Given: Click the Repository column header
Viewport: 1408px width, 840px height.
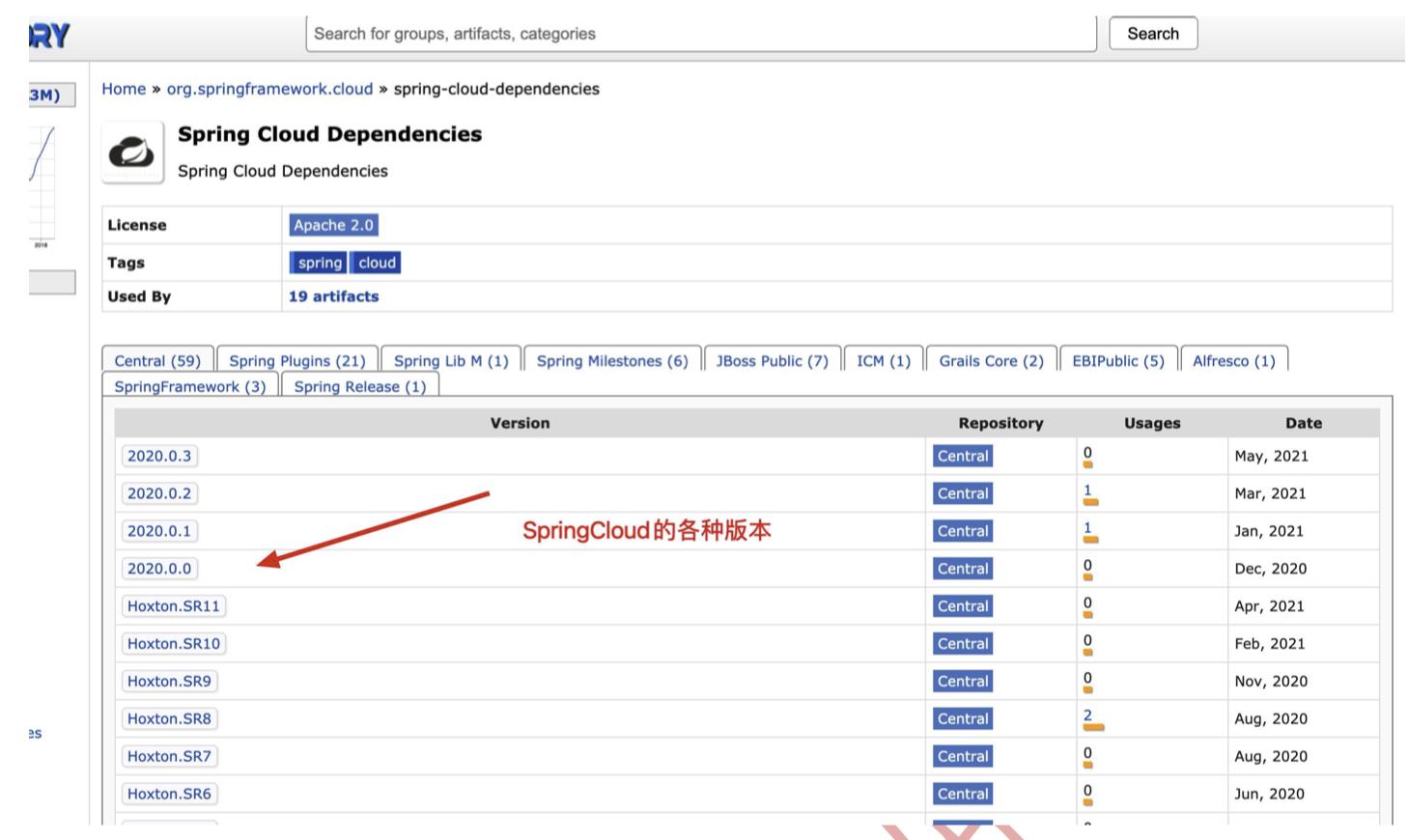Looking at the screenshot, I should point(1000,423).
